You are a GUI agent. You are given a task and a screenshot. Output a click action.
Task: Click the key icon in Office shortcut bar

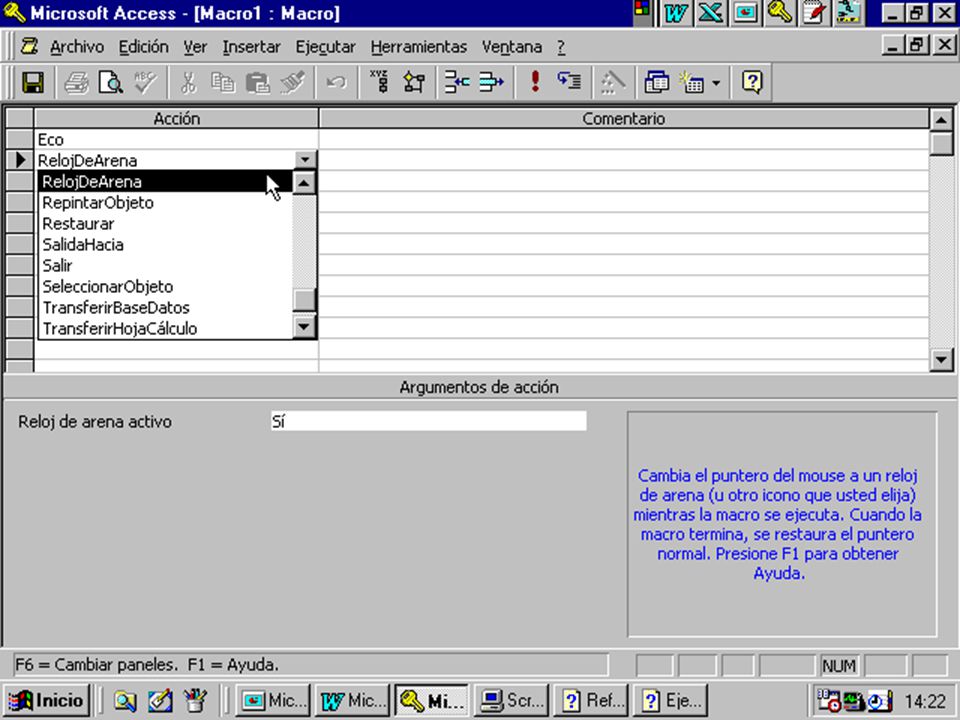[779, 13]
